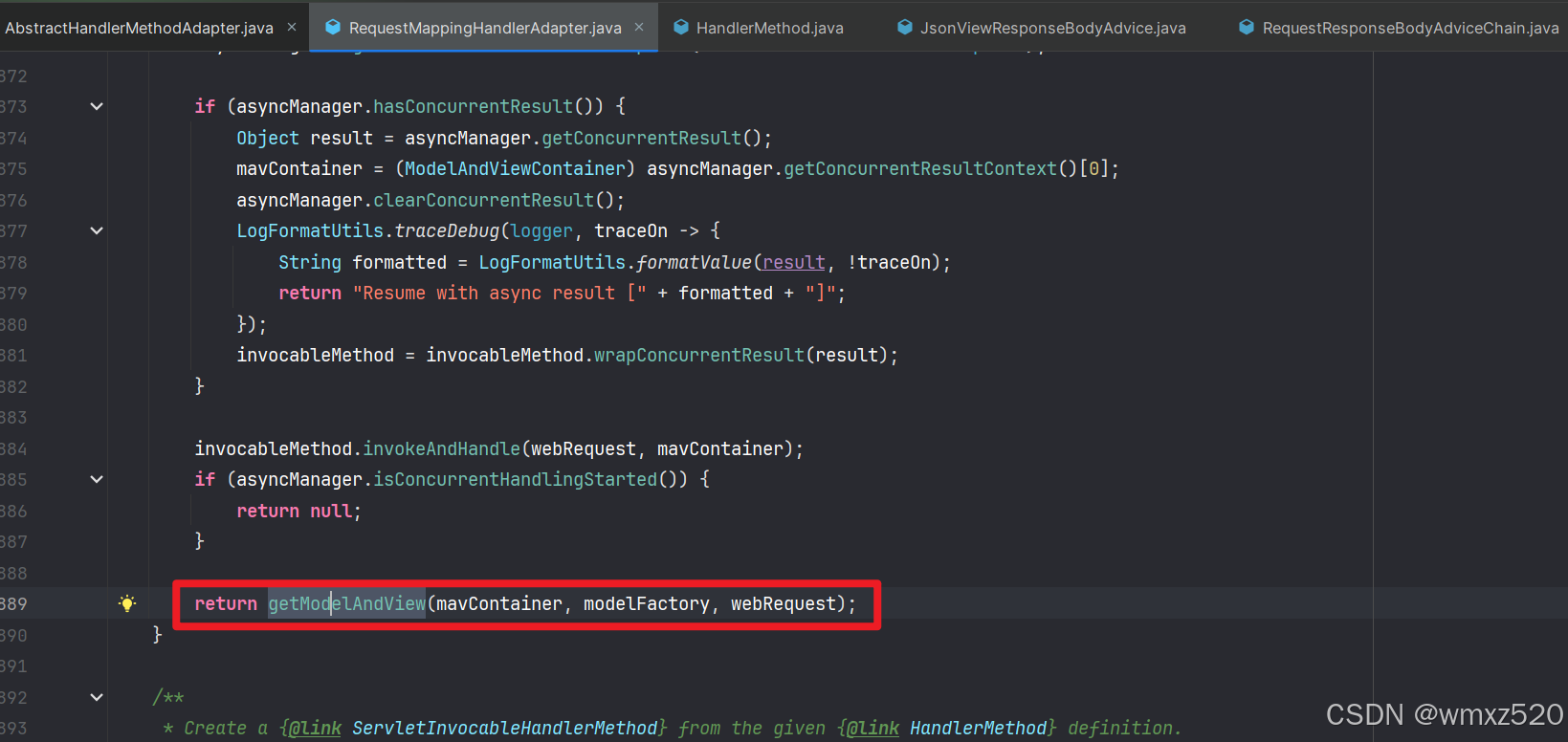Screen dimensions: 1568x742
Task: Click isConcurrentHandlingStarted method call
Action: click(515, 479)
